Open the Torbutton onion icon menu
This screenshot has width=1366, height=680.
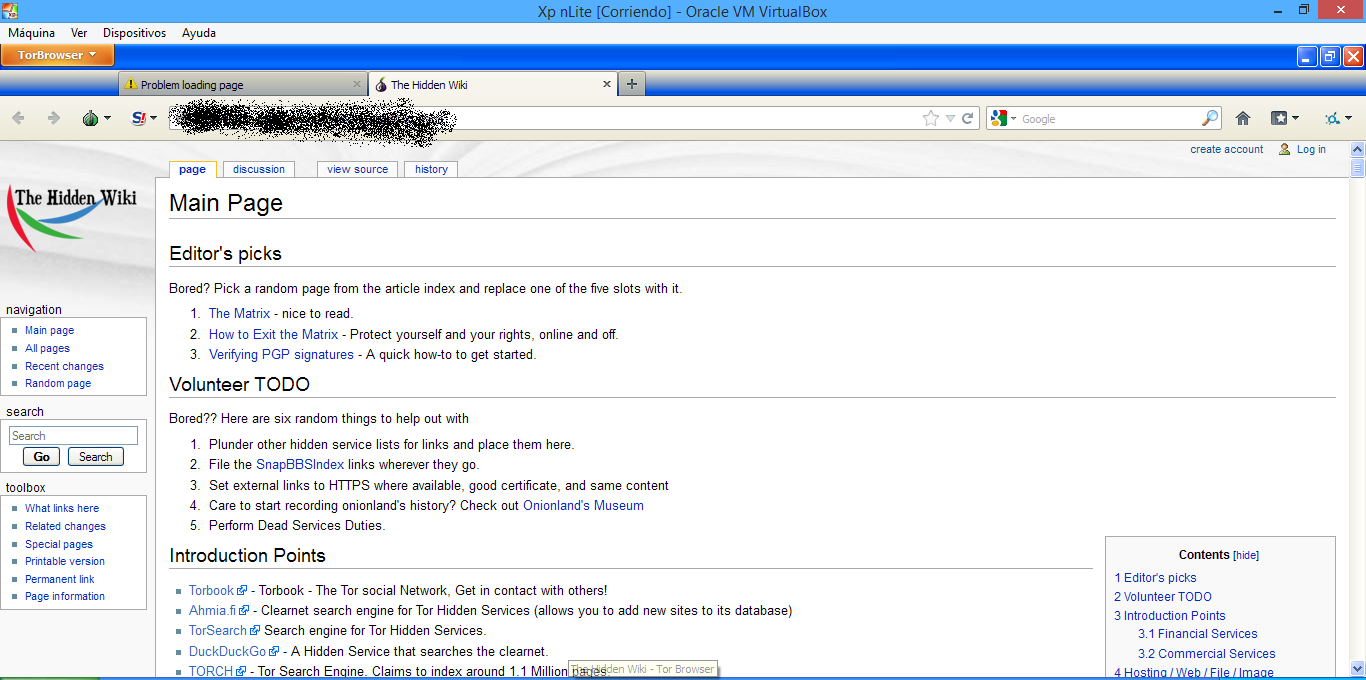[96, 118]
